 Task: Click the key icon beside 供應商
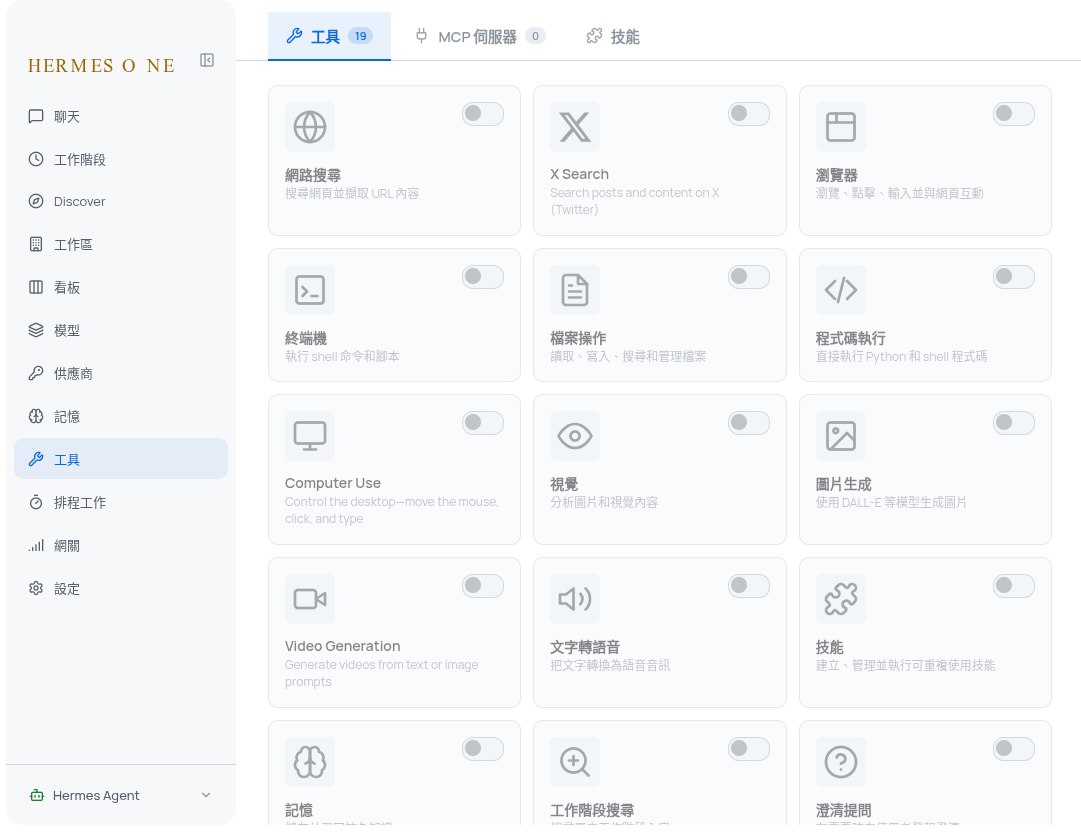coord(36,373)
